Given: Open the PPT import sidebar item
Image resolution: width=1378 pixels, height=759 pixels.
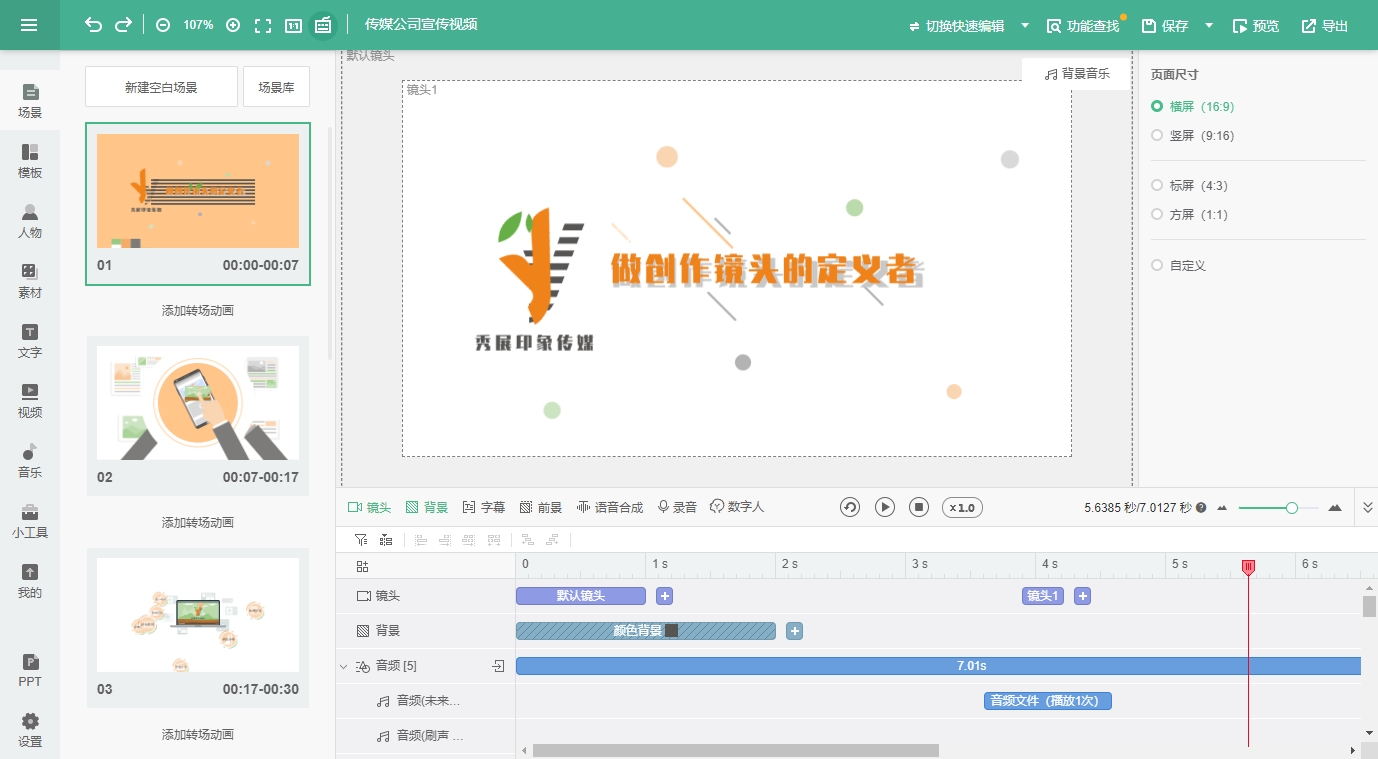Looking at the screenshot, I should click(x=30, y=671).
